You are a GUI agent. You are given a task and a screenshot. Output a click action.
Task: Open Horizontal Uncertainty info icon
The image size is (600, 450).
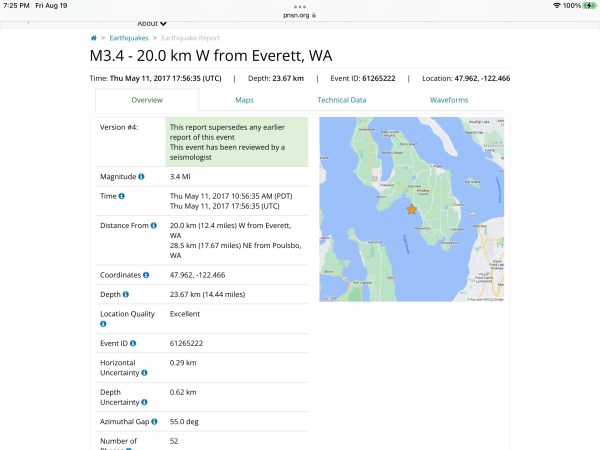click(x=144, y=373)
